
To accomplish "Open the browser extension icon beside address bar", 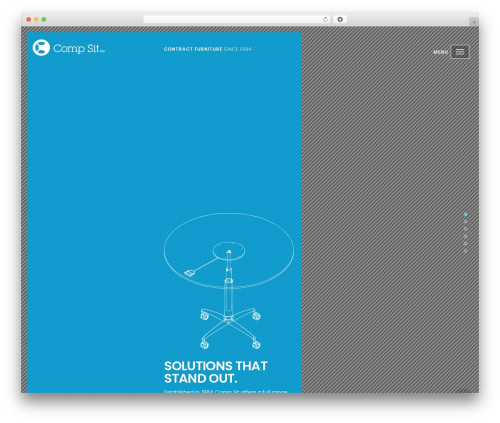I will coord(340,19).
